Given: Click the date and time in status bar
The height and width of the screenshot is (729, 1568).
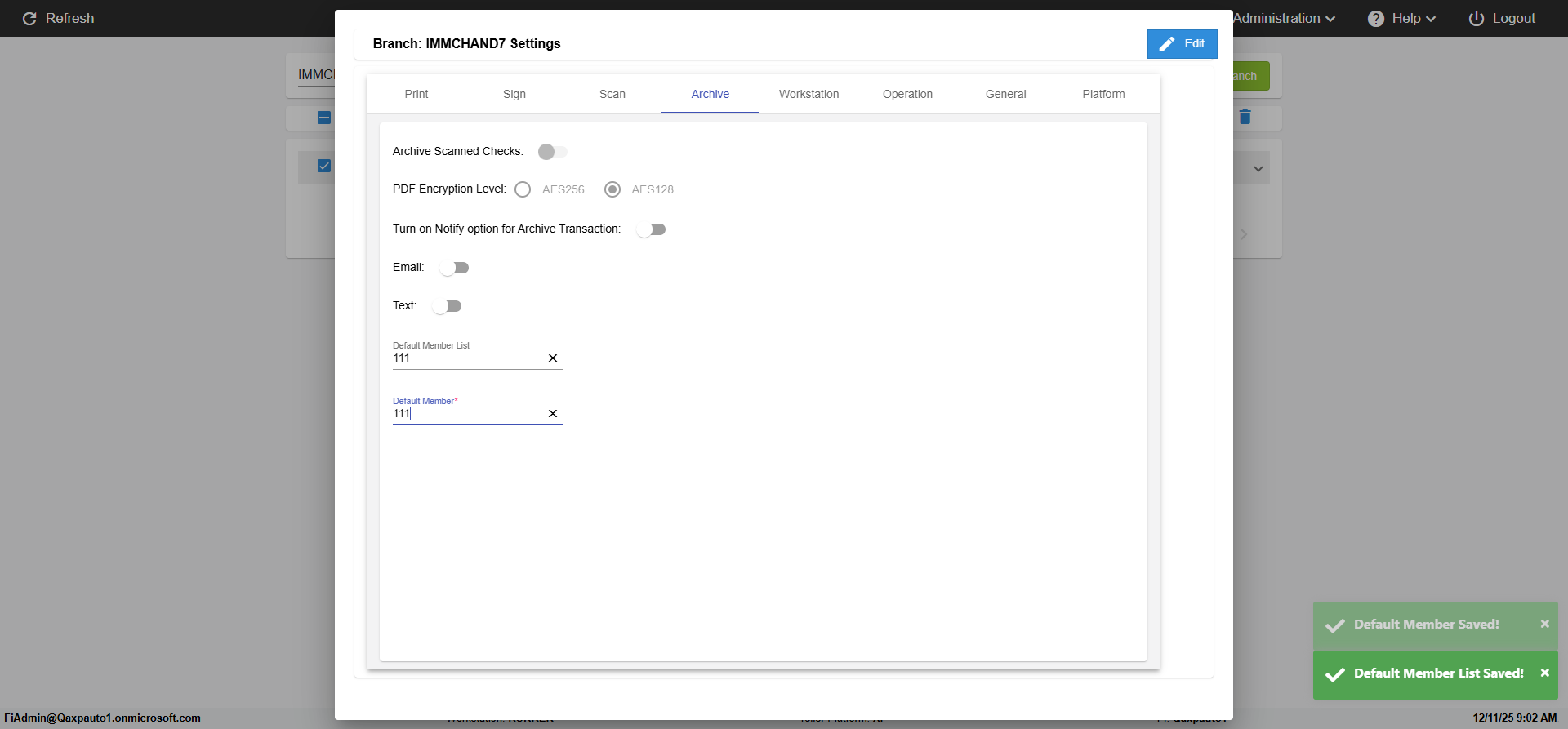Looking at the screenshot, I should pos(1514,718).
